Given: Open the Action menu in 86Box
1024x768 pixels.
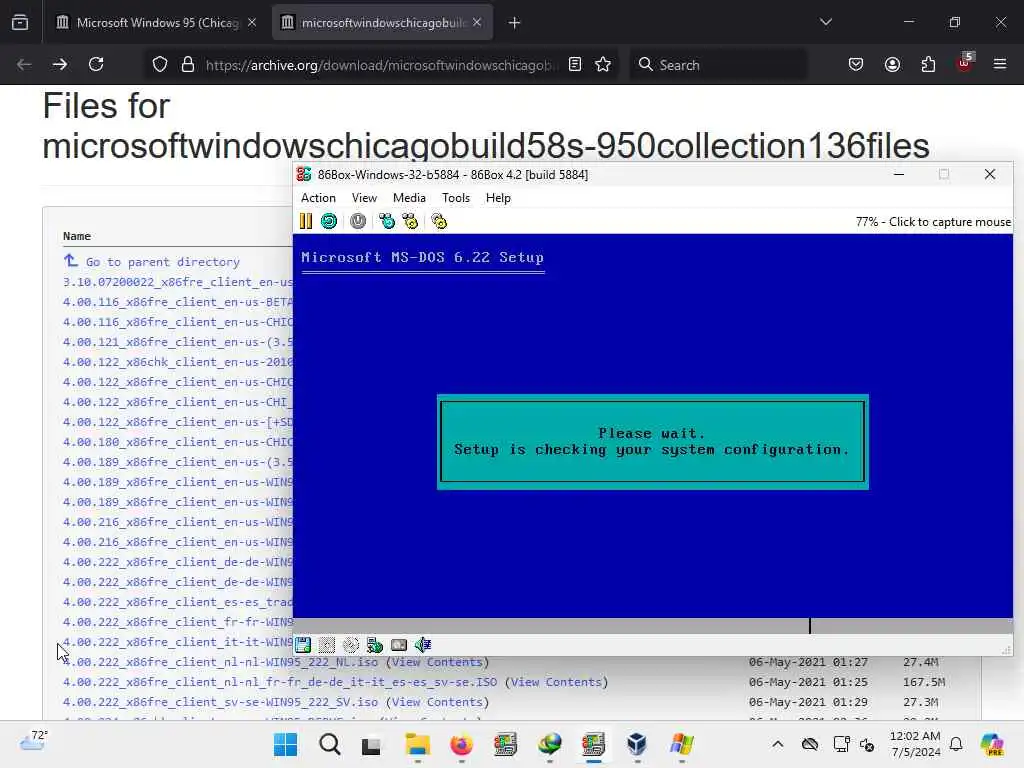Looking at the screenshot, I should coord(318,198).
